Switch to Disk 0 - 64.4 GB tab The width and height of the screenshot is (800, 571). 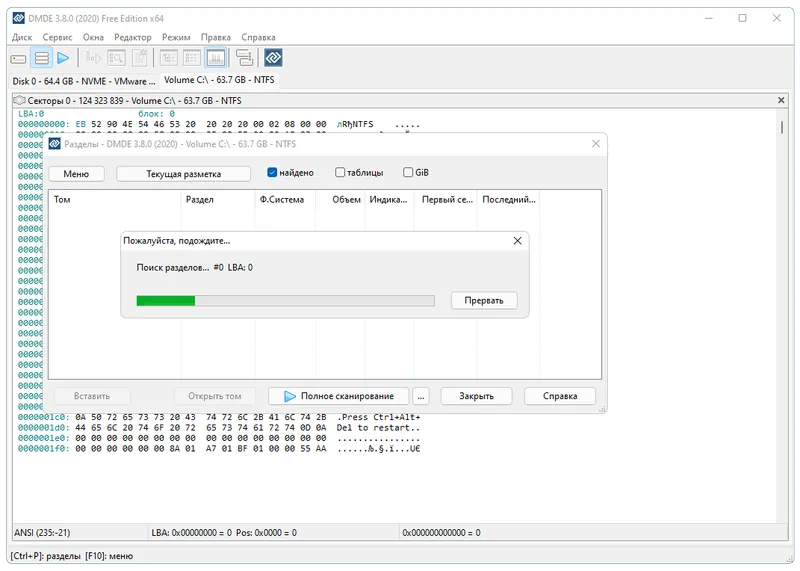pos(84,81)
